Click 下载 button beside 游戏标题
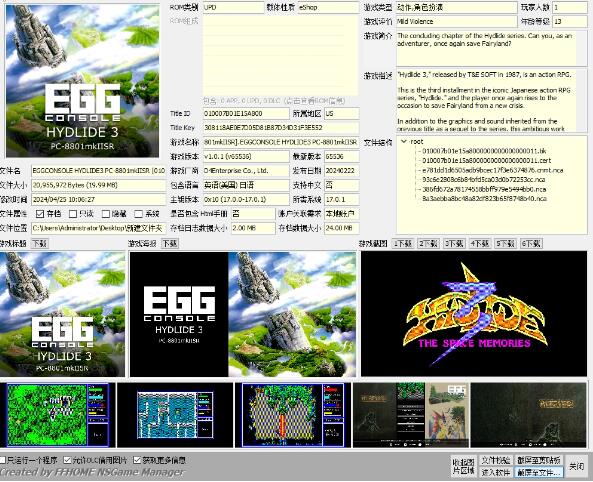Screen dimensions: 593x482 pos(39,244)
